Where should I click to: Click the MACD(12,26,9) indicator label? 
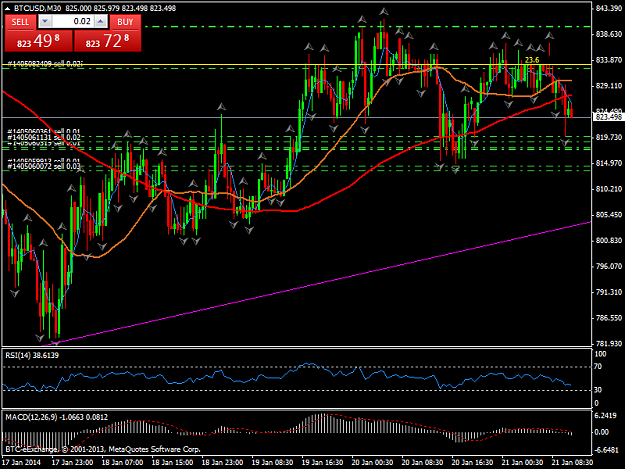(56, 417)
